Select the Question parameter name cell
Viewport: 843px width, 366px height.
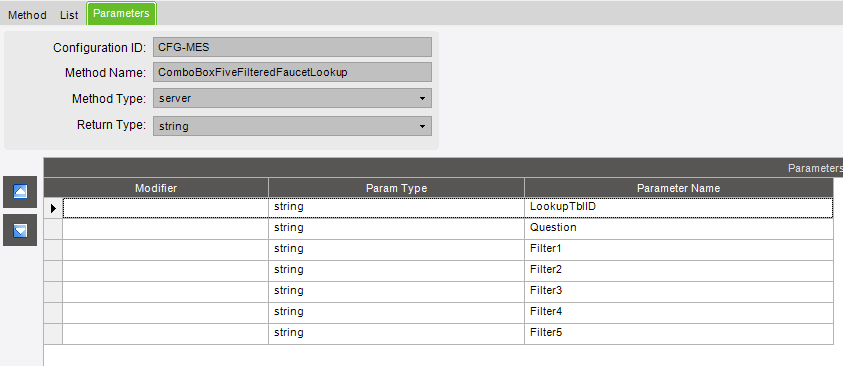679,228
